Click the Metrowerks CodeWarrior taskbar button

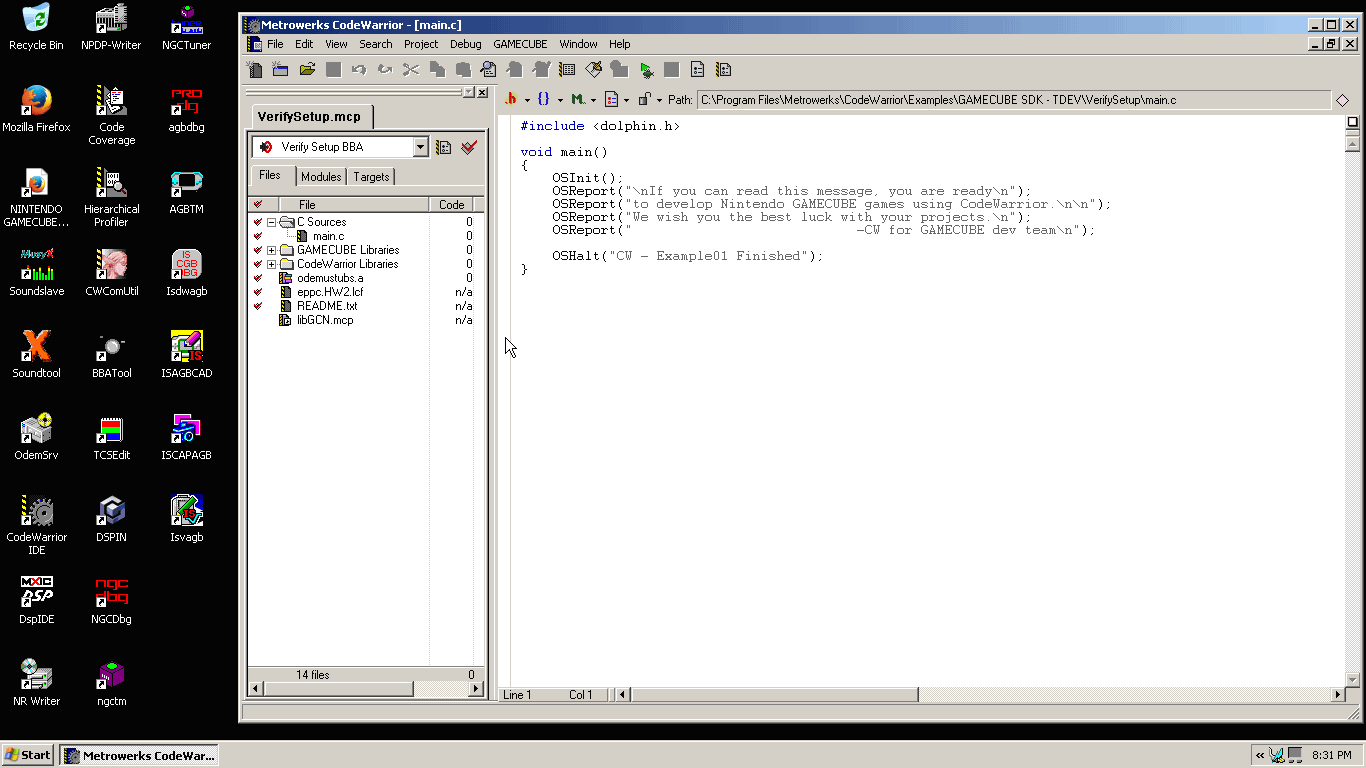point(138,755)
